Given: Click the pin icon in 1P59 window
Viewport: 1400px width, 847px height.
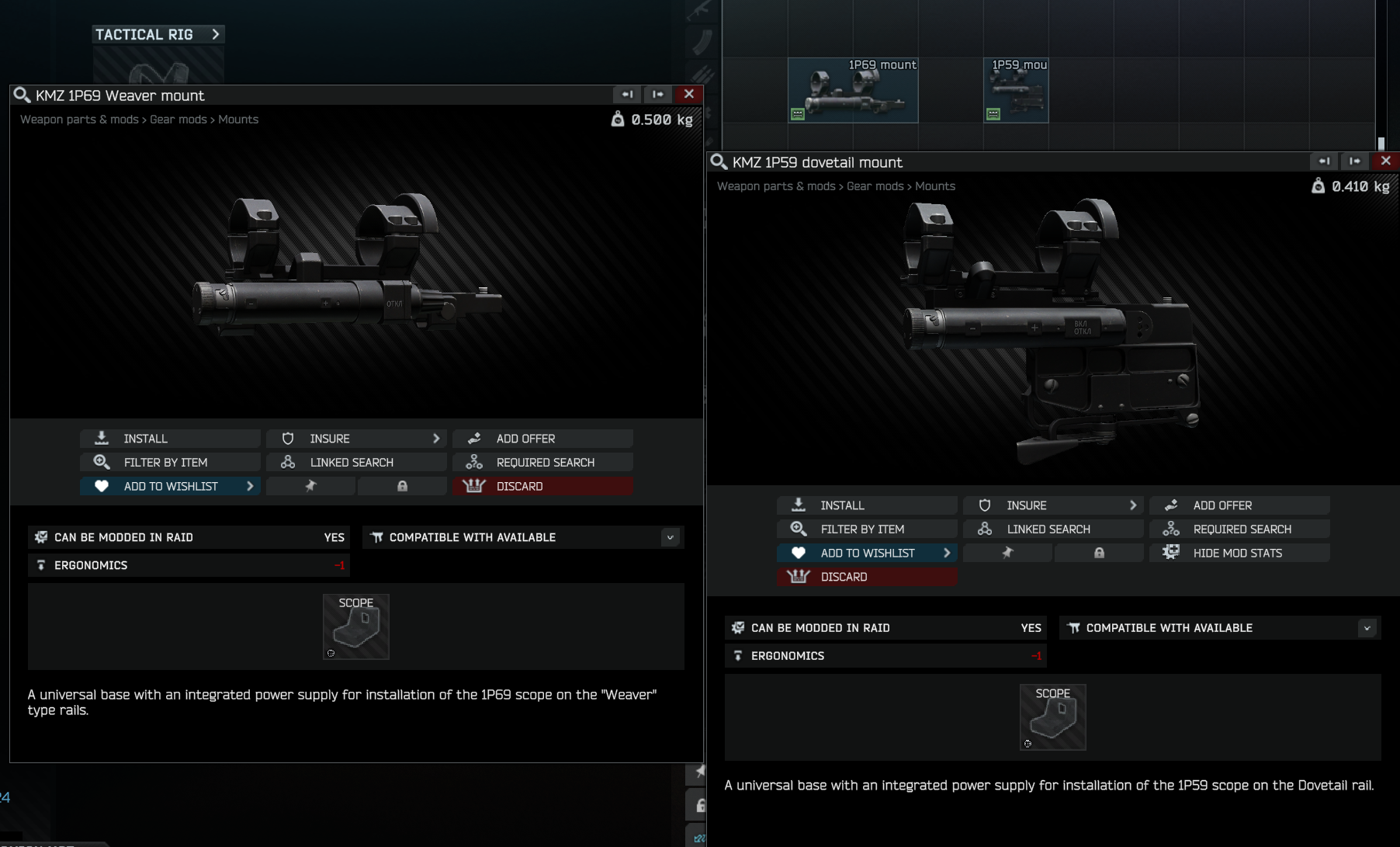Looking at the screenshot, I should [x=1007, y=553].
